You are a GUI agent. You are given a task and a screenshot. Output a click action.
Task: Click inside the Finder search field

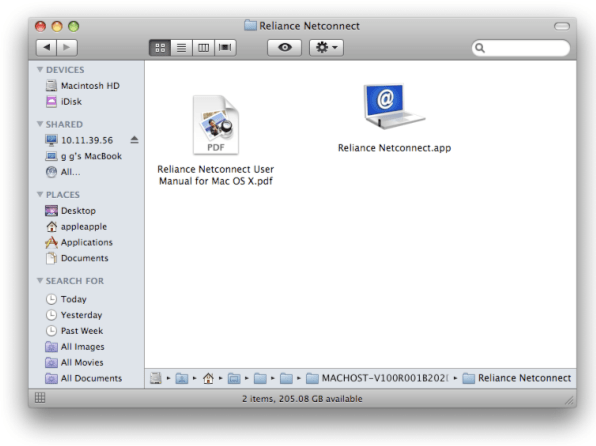click(521, 48)
